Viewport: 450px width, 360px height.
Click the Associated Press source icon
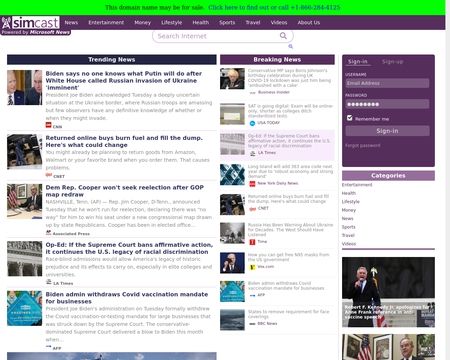pos(48,233)
